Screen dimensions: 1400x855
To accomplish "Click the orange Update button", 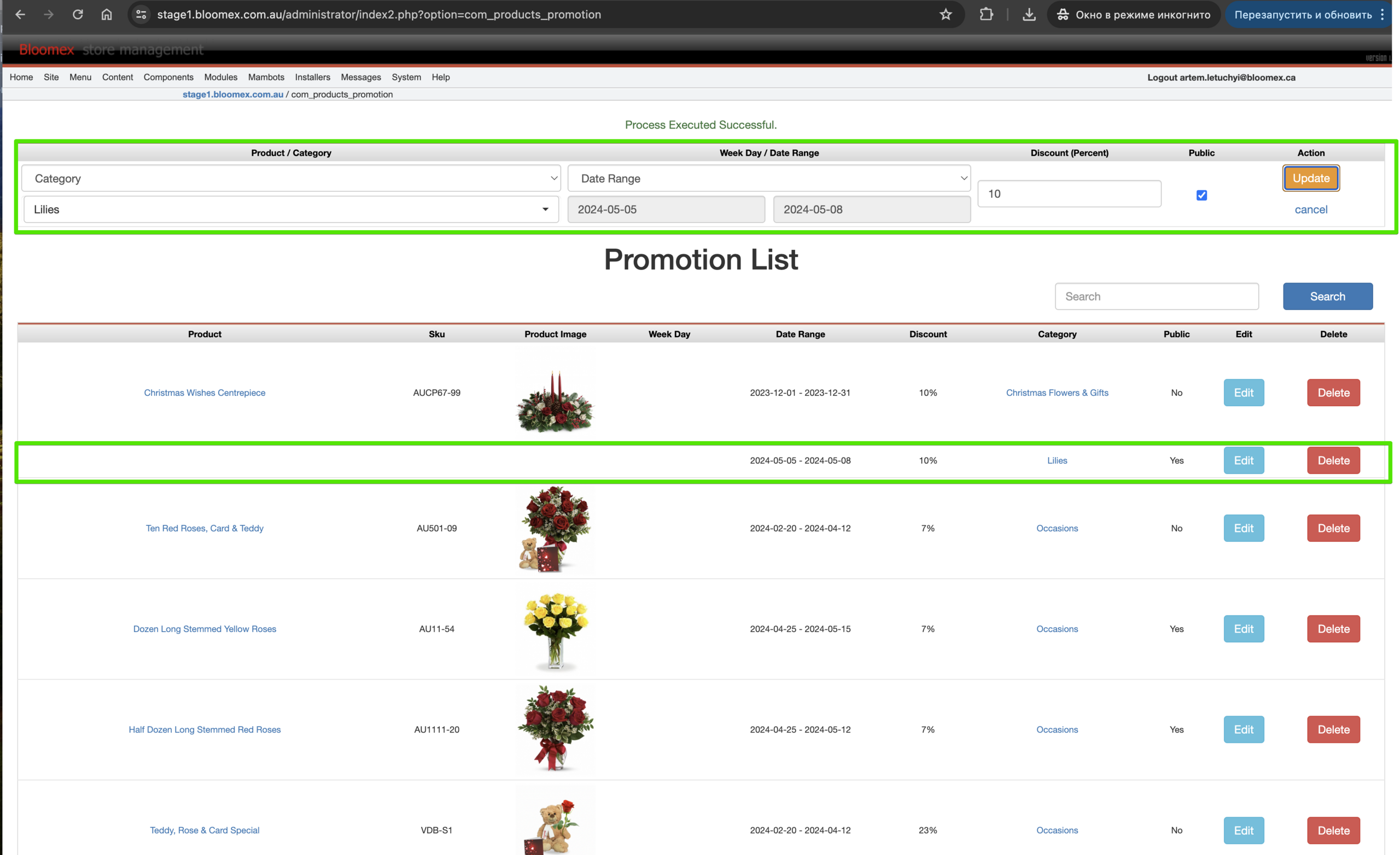I will (1311, 178).
